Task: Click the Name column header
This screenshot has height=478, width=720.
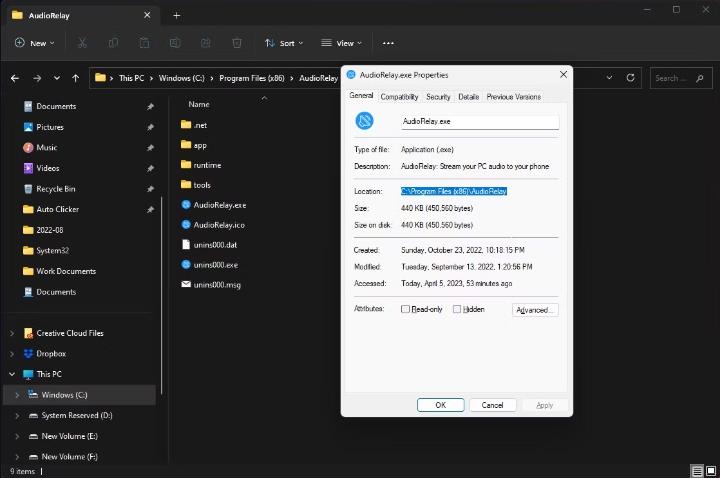Action: [x=199, y=104]
